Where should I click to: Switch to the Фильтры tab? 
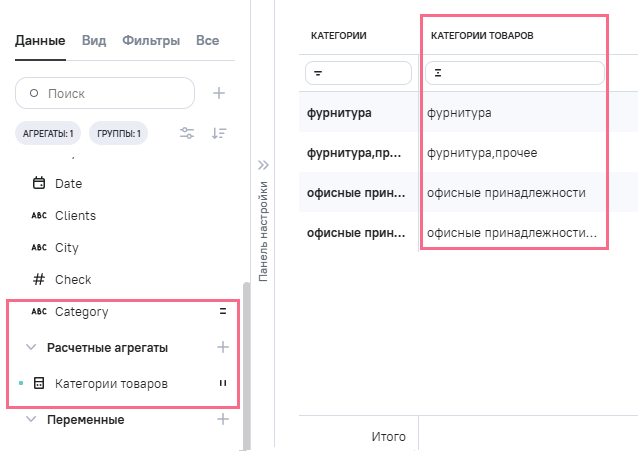pyautogui.click(x=151, y=41)
